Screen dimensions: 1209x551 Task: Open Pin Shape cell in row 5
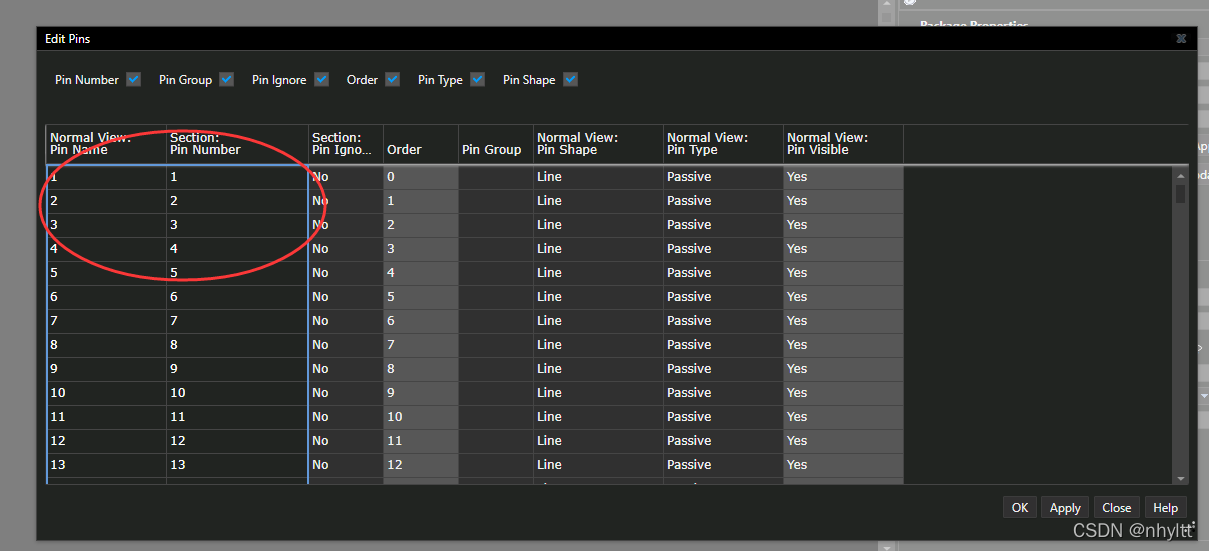click(x=597, y=273)
